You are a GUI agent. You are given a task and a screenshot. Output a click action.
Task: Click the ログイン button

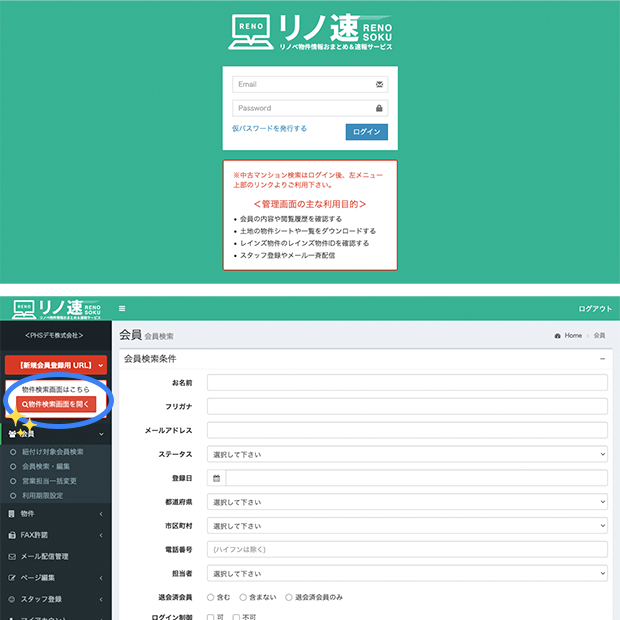coord(367,132)
